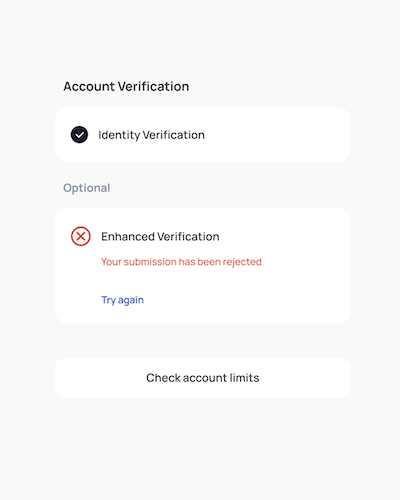Select the red rejection notice text
The image size is (400, 500).
pyautogui.click(x=181, y=262)
